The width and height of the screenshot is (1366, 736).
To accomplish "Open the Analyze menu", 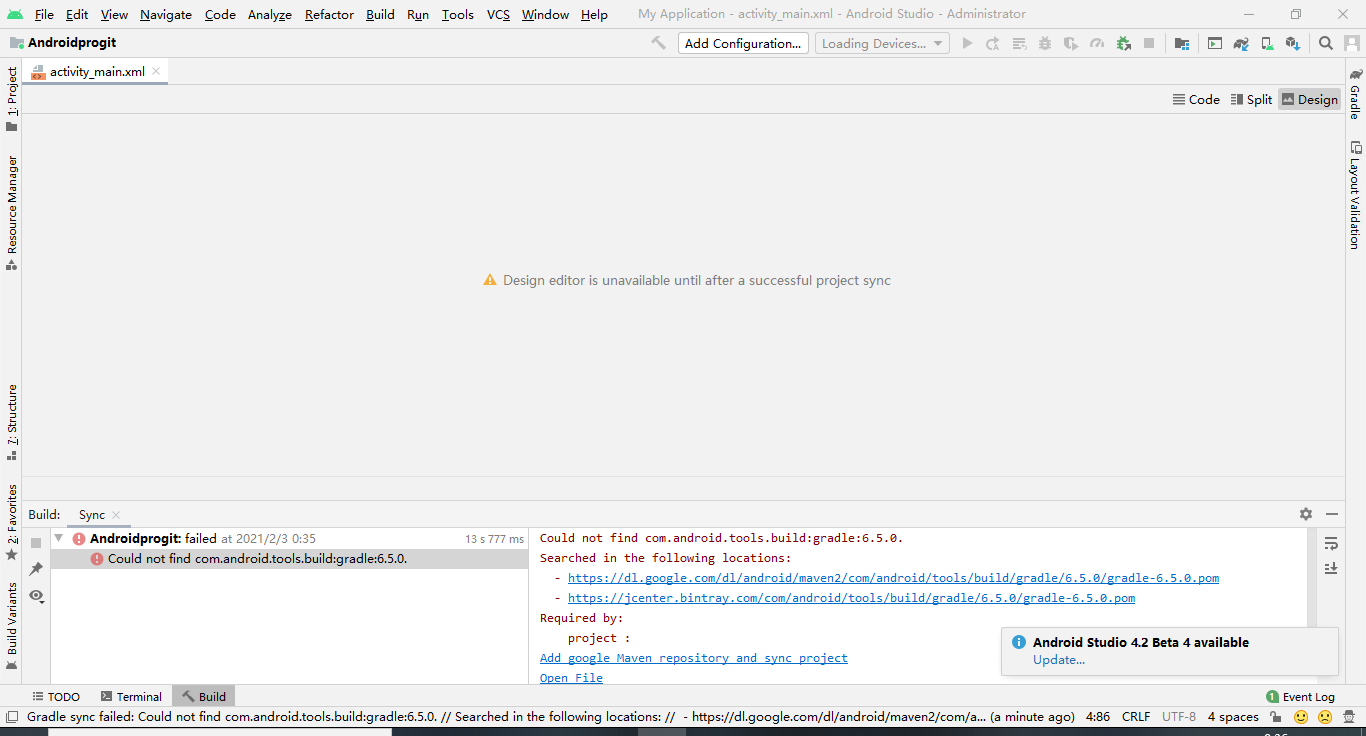I will (270, 14).
